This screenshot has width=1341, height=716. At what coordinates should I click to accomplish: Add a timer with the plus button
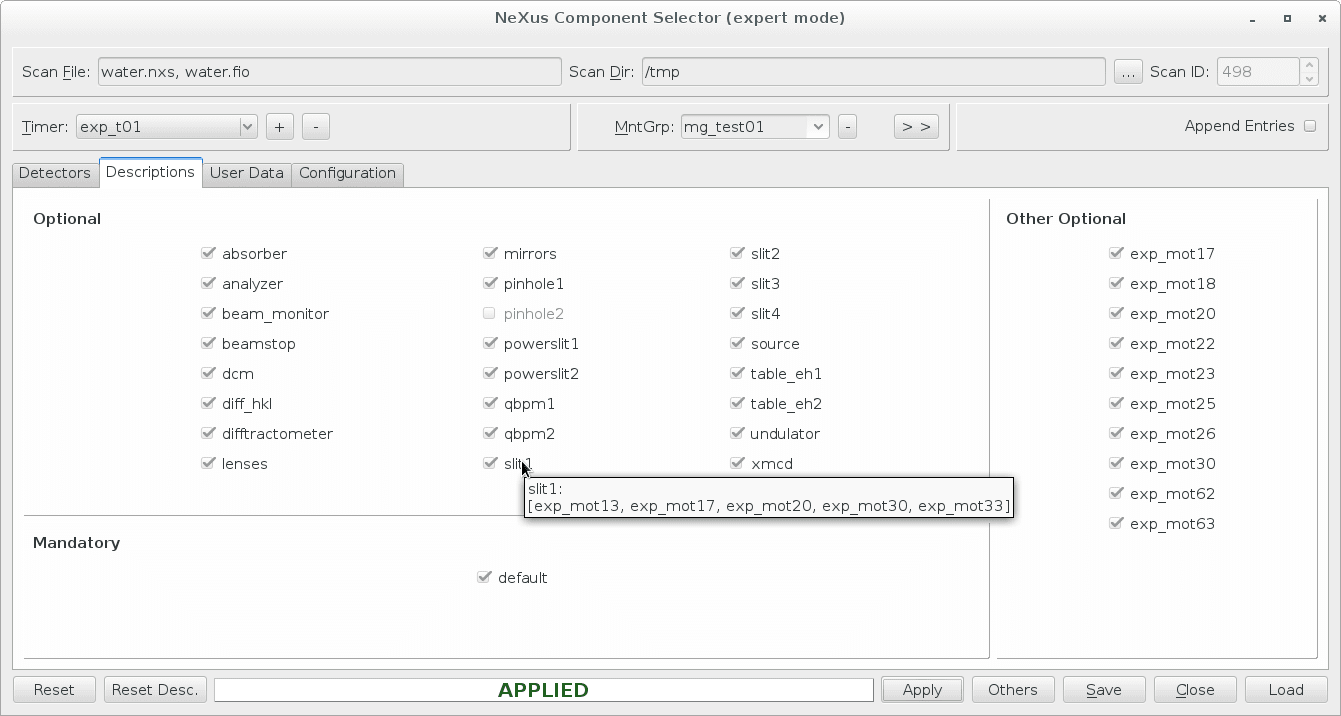[x=279, y=126]
